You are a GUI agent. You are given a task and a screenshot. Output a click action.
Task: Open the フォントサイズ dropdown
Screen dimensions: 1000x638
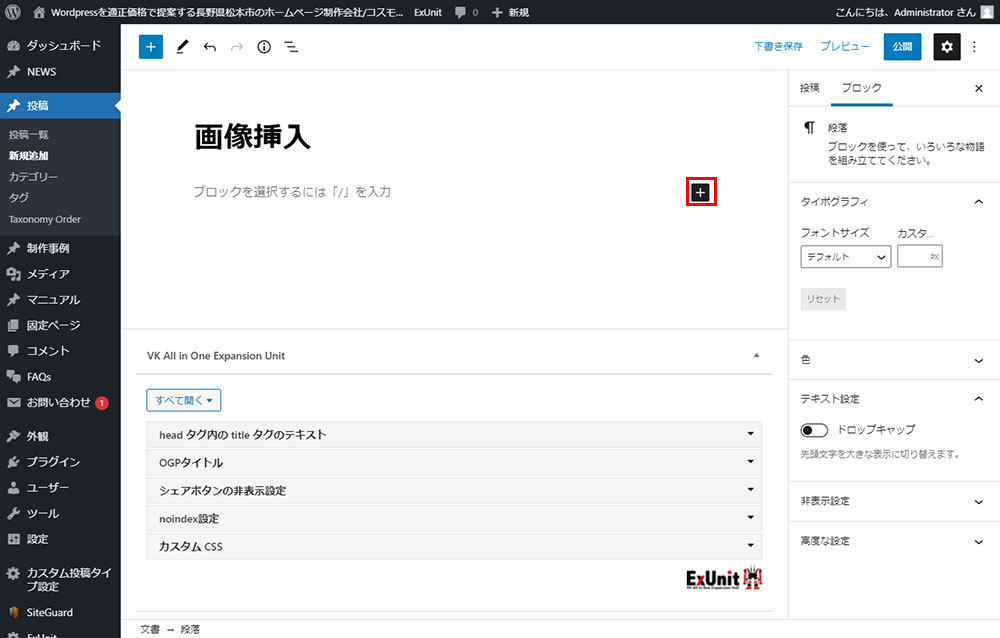click(x=845, y=257)
